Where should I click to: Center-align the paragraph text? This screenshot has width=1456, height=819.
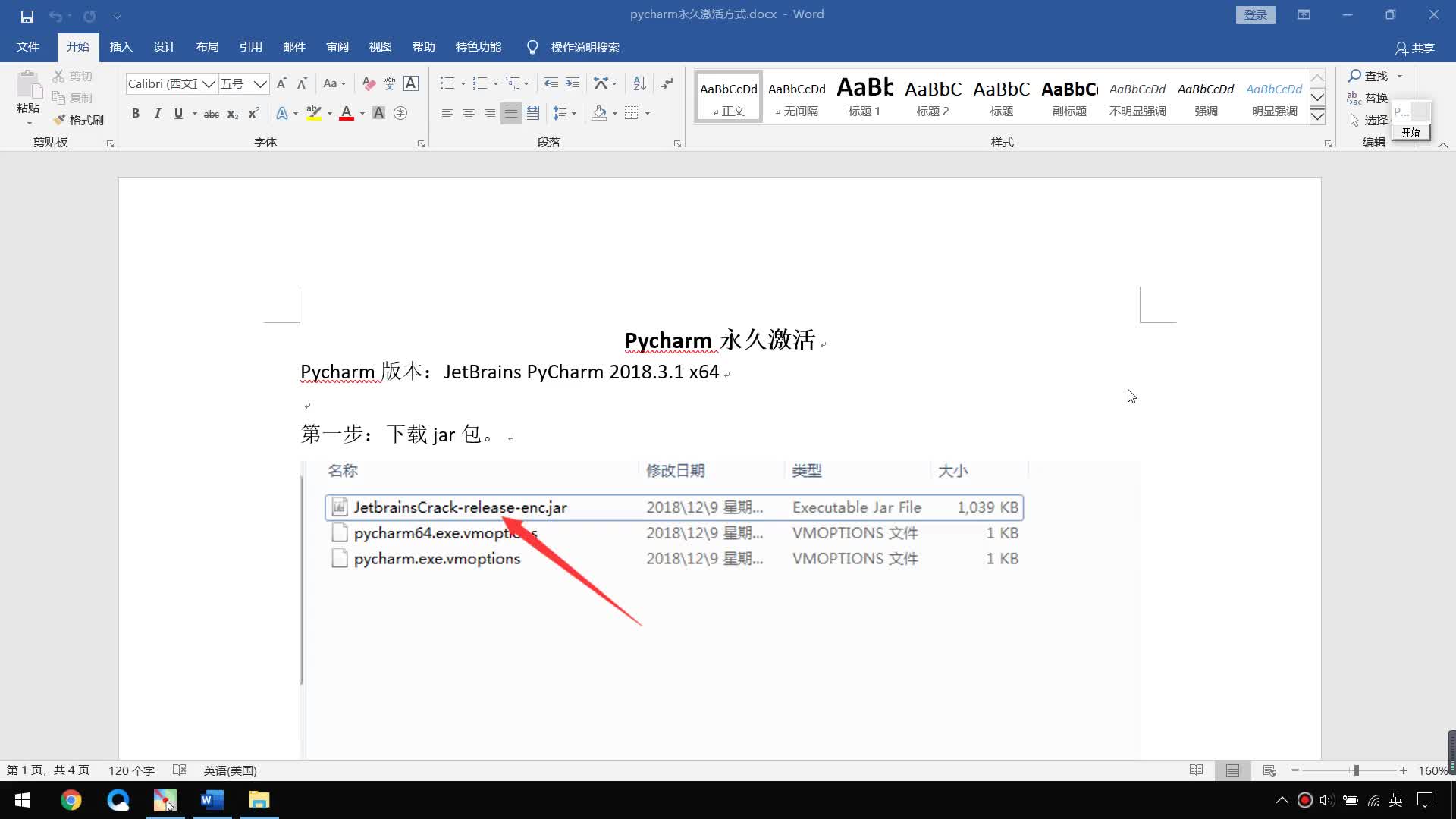469,113
